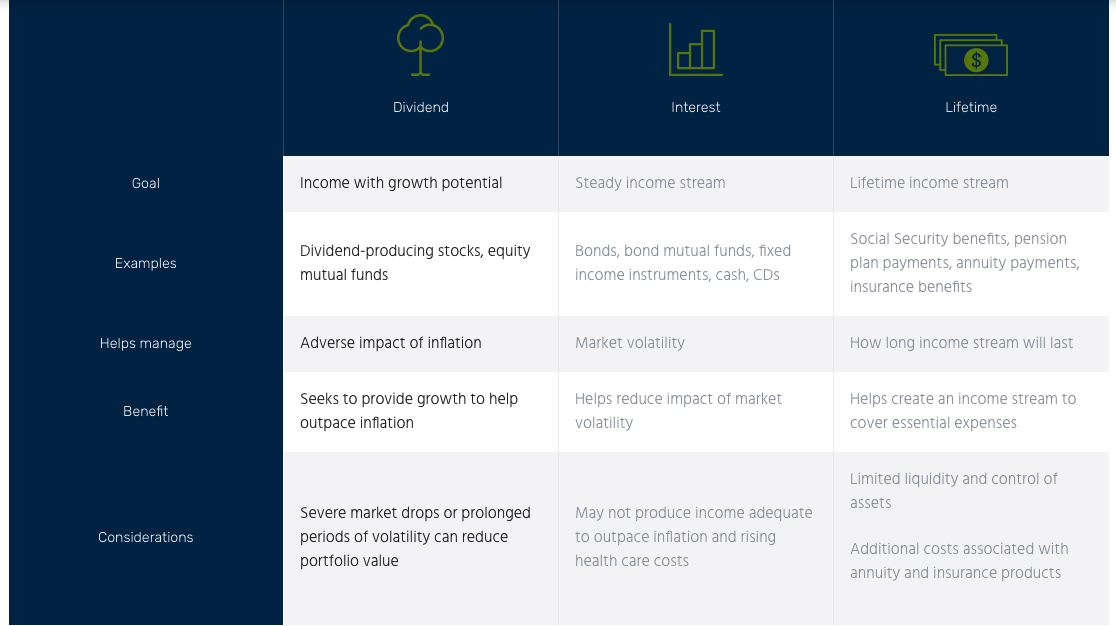Click 'Steady income stream' text
The width and height of the screenshot is (1116, 626).
[x=650, y=183]
